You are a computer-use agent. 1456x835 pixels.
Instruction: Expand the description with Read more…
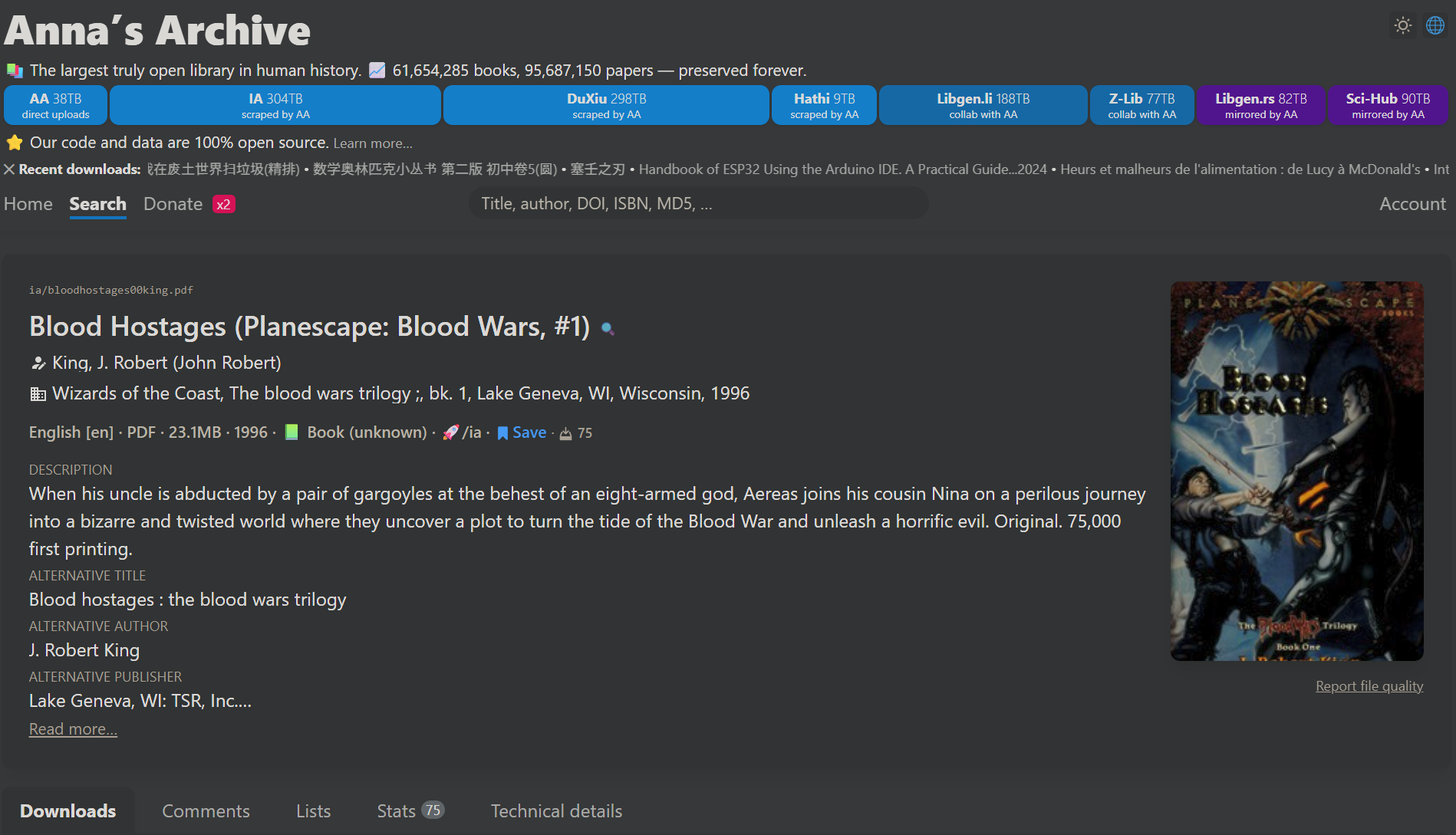click(73, 729)
